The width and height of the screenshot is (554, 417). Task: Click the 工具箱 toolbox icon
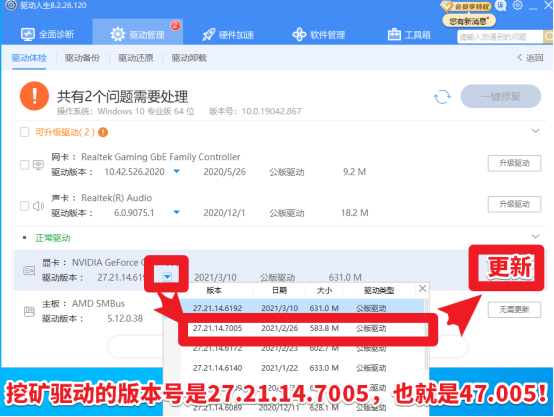pos(394,35)
